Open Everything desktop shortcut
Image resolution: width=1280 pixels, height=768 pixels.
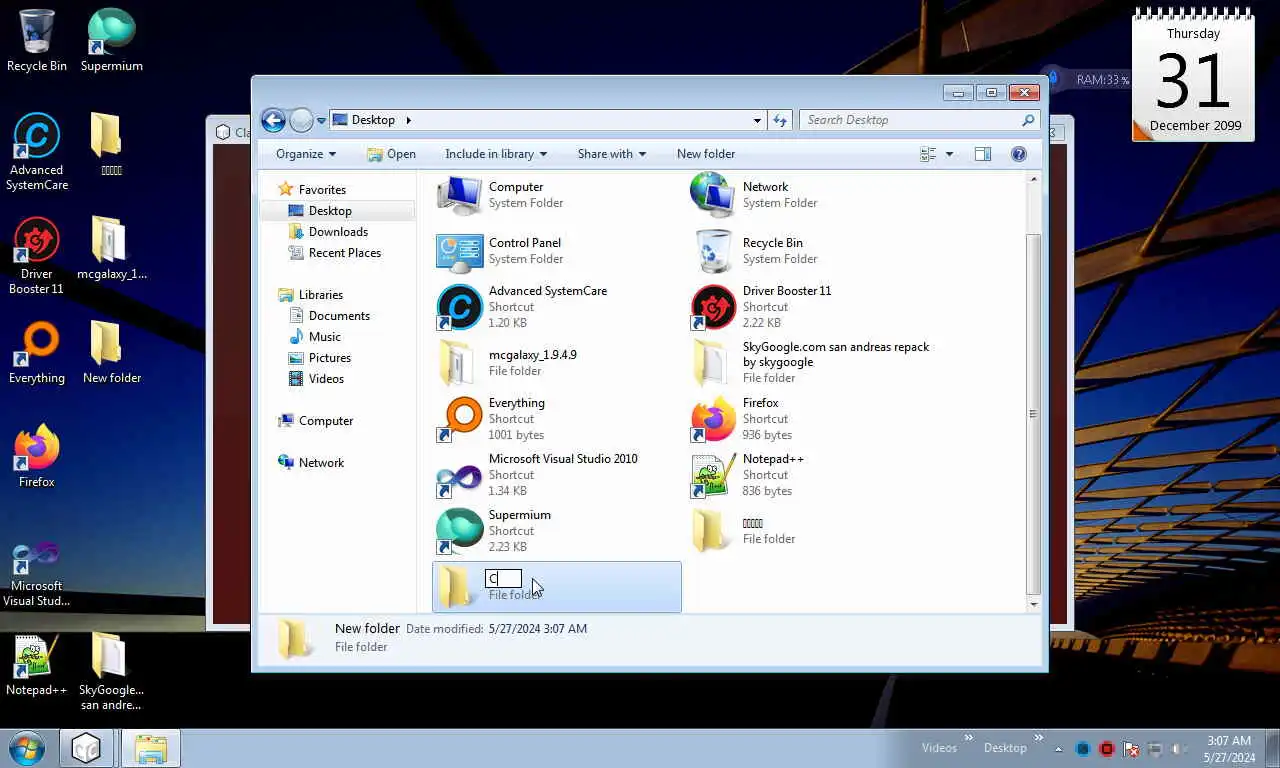37,353
